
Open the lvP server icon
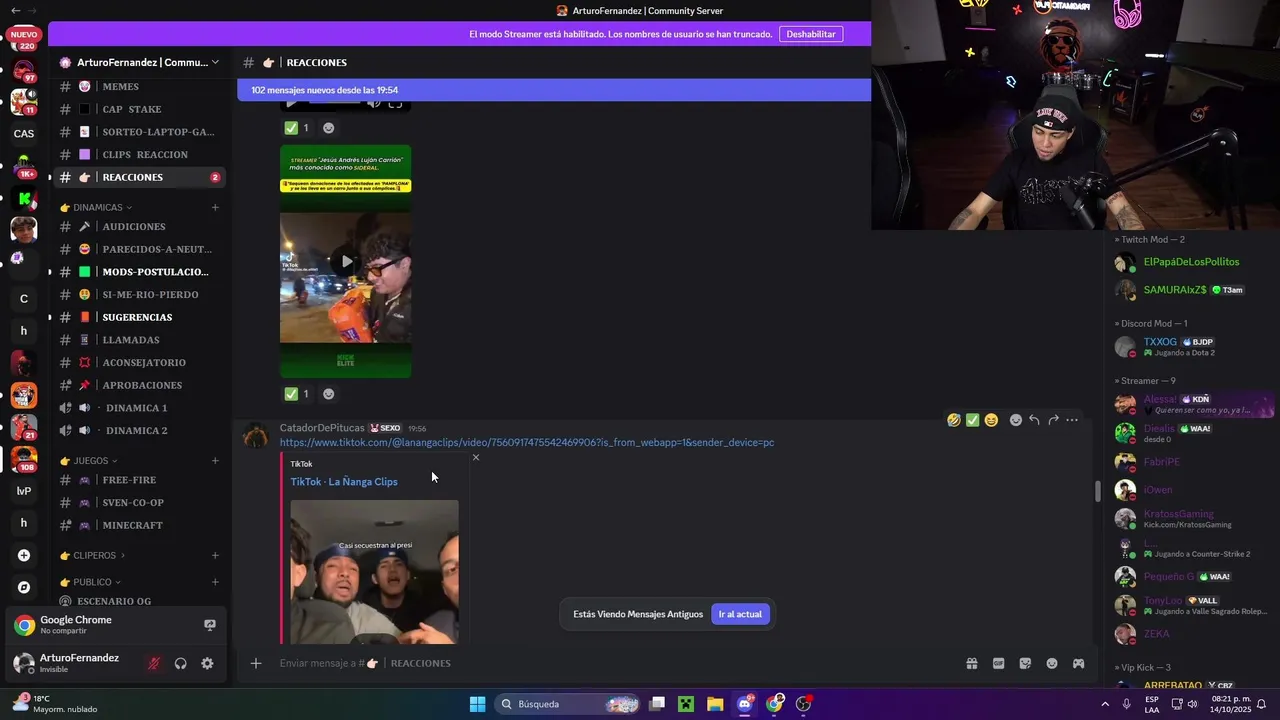tap(24, 491)
